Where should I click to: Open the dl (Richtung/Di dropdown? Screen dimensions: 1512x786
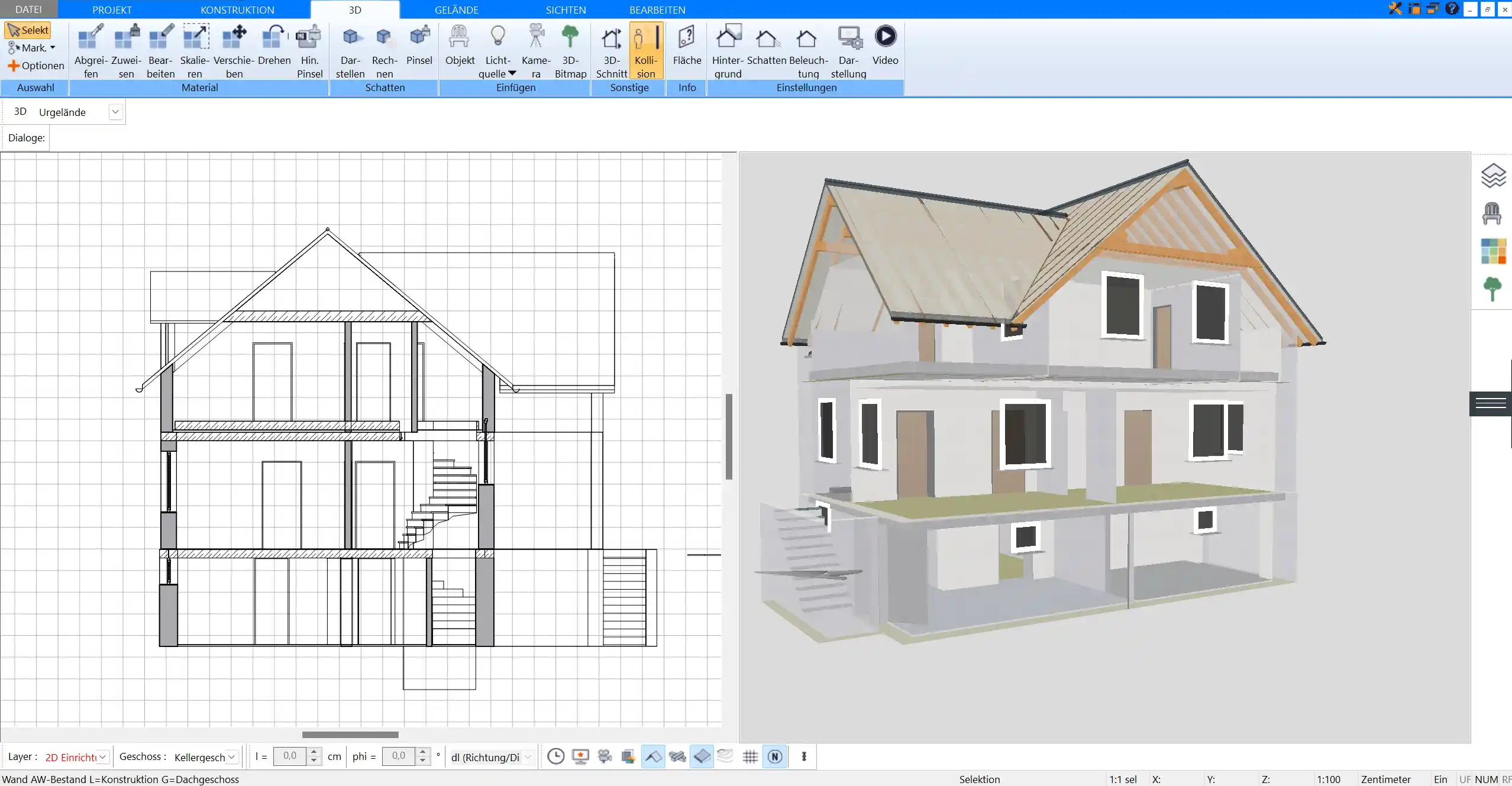(x=528, y=757)
